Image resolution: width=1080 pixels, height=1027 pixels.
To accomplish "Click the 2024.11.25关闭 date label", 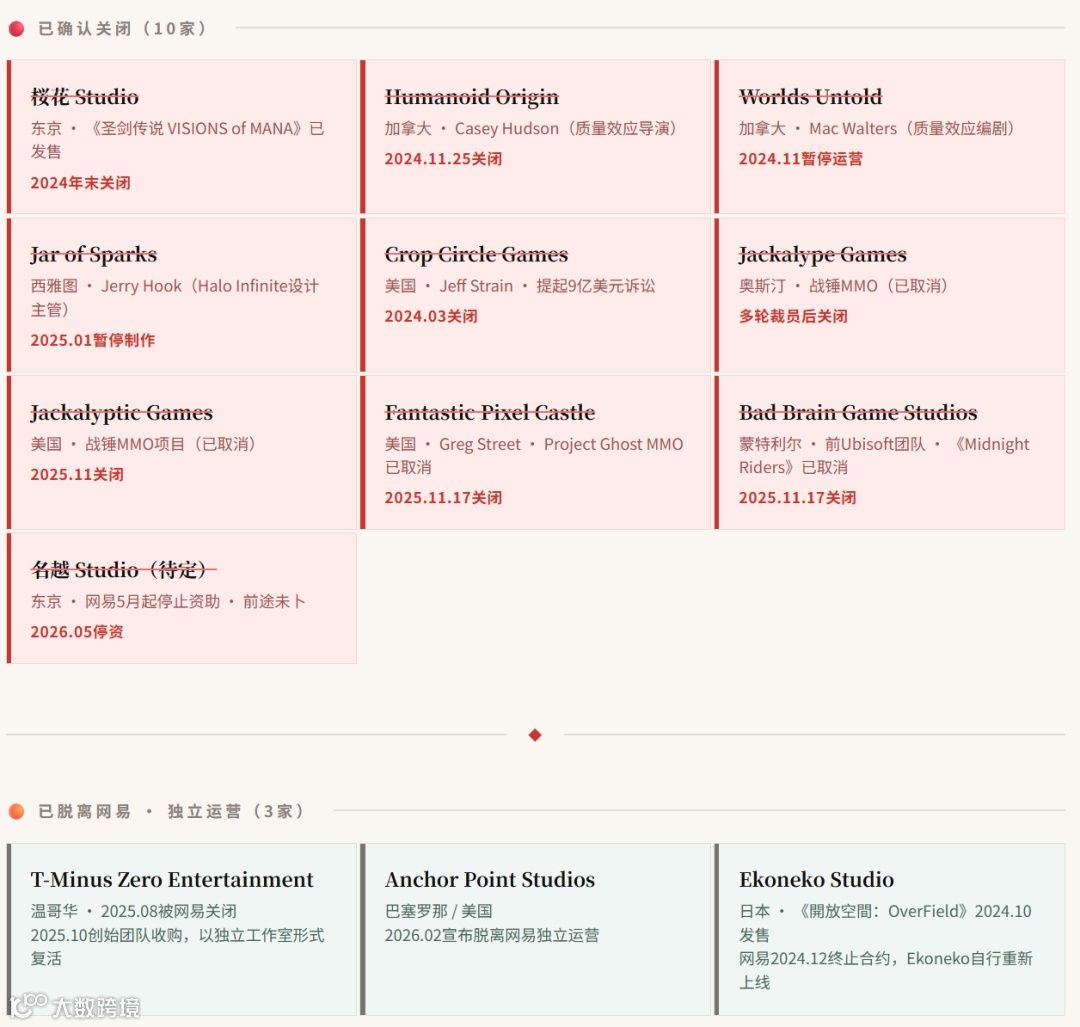I will (444, 159).
